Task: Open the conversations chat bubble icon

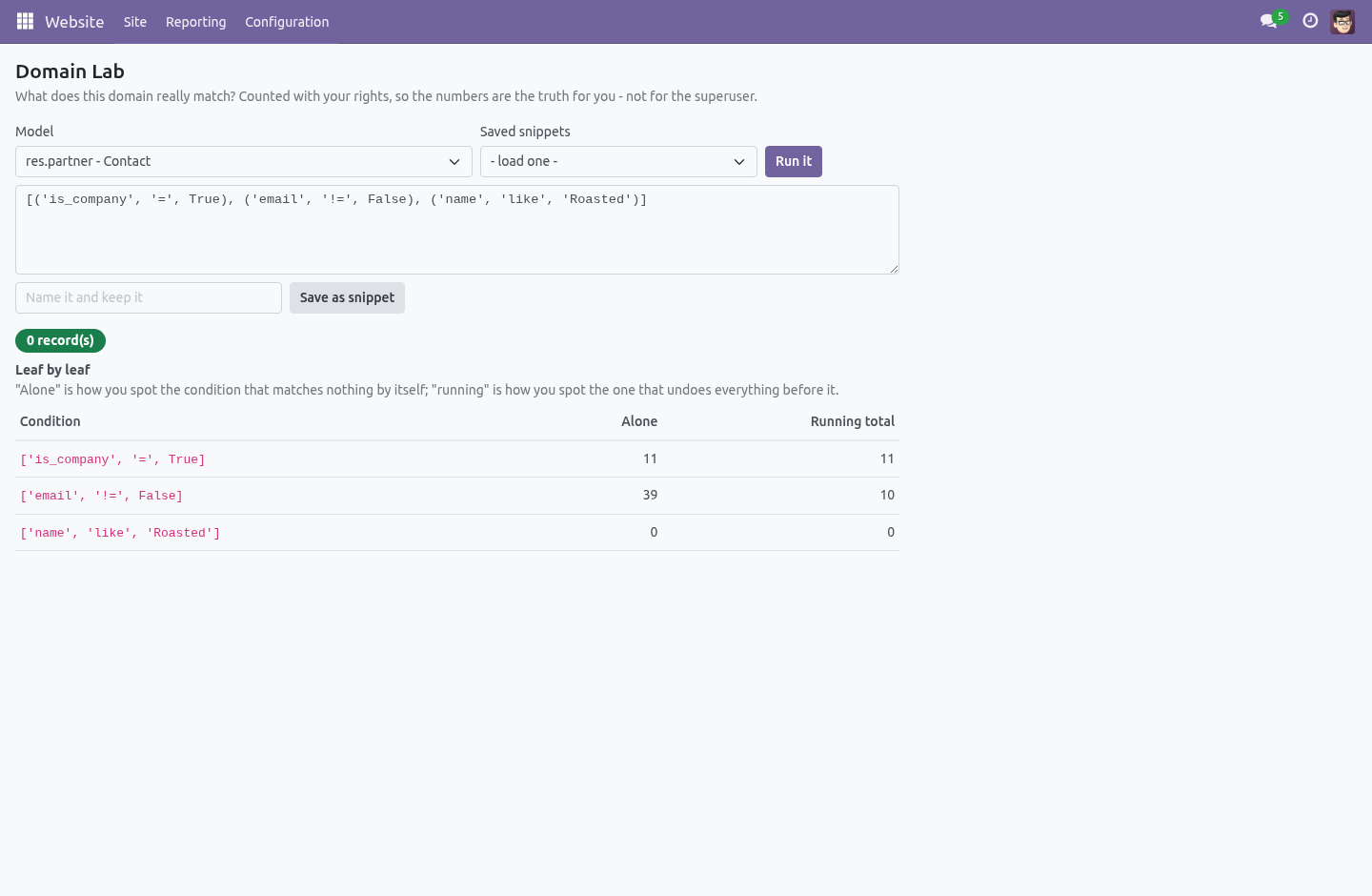Action: coord(1268,21)
